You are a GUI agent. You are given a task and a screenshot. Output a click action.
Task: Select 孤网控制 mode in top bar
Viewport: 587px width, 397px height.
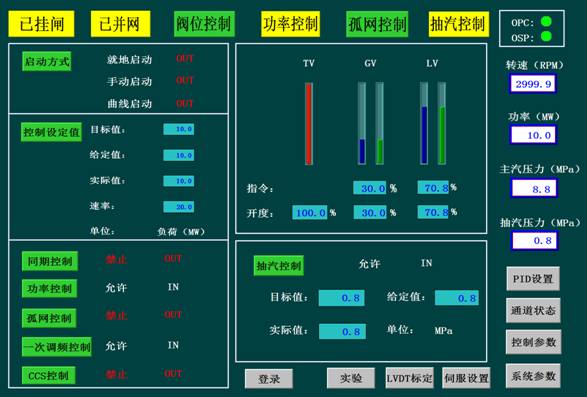point(377,24)
